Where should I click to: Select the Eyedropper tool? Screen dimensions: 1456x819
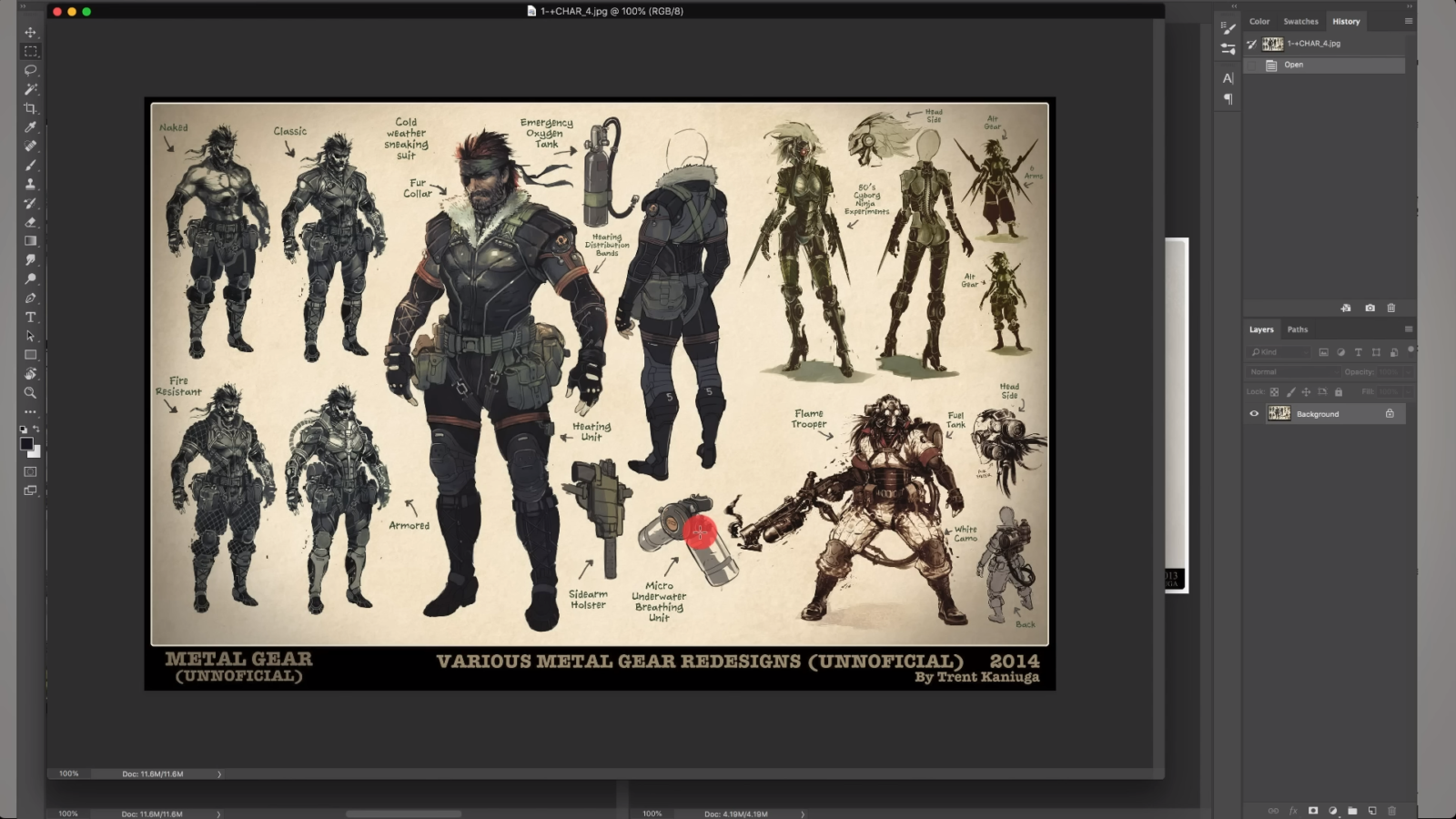[x=30, y=127]
